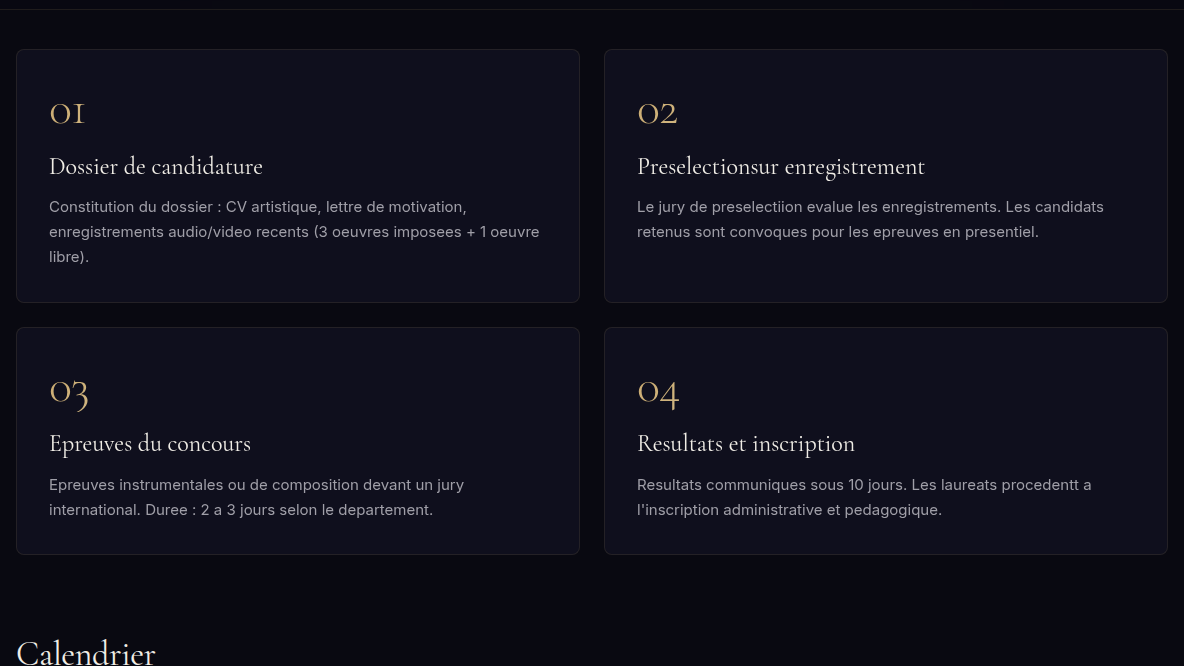The image size is (1184, 666).
Task: Select the Dossier de candidature heading
Action: 156,166
